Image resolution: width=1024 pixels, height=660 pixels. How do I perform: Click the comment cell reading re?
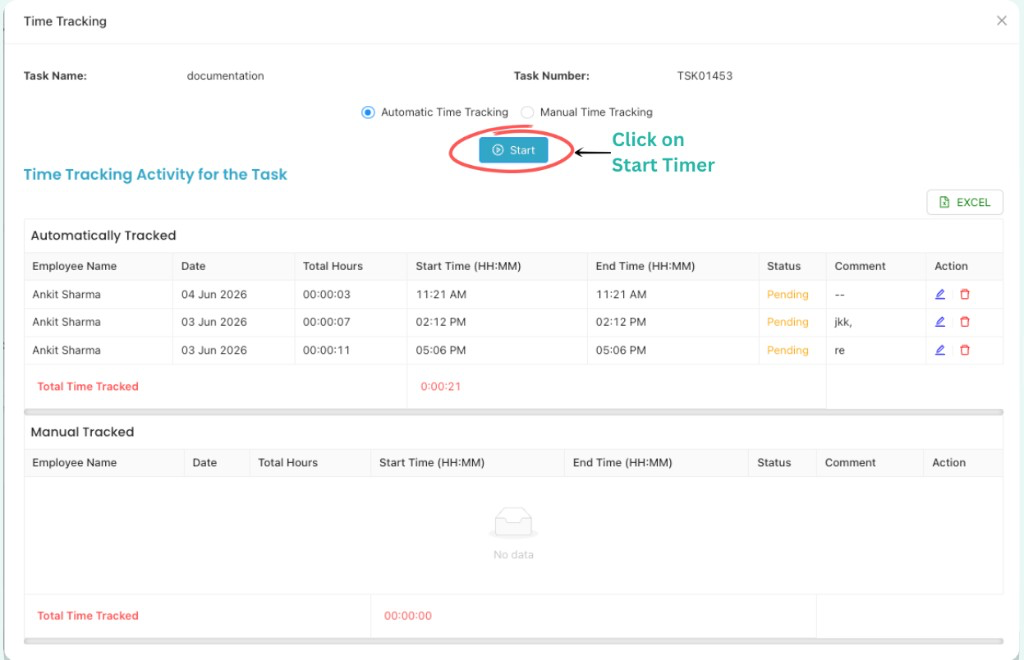click(840, 351)
